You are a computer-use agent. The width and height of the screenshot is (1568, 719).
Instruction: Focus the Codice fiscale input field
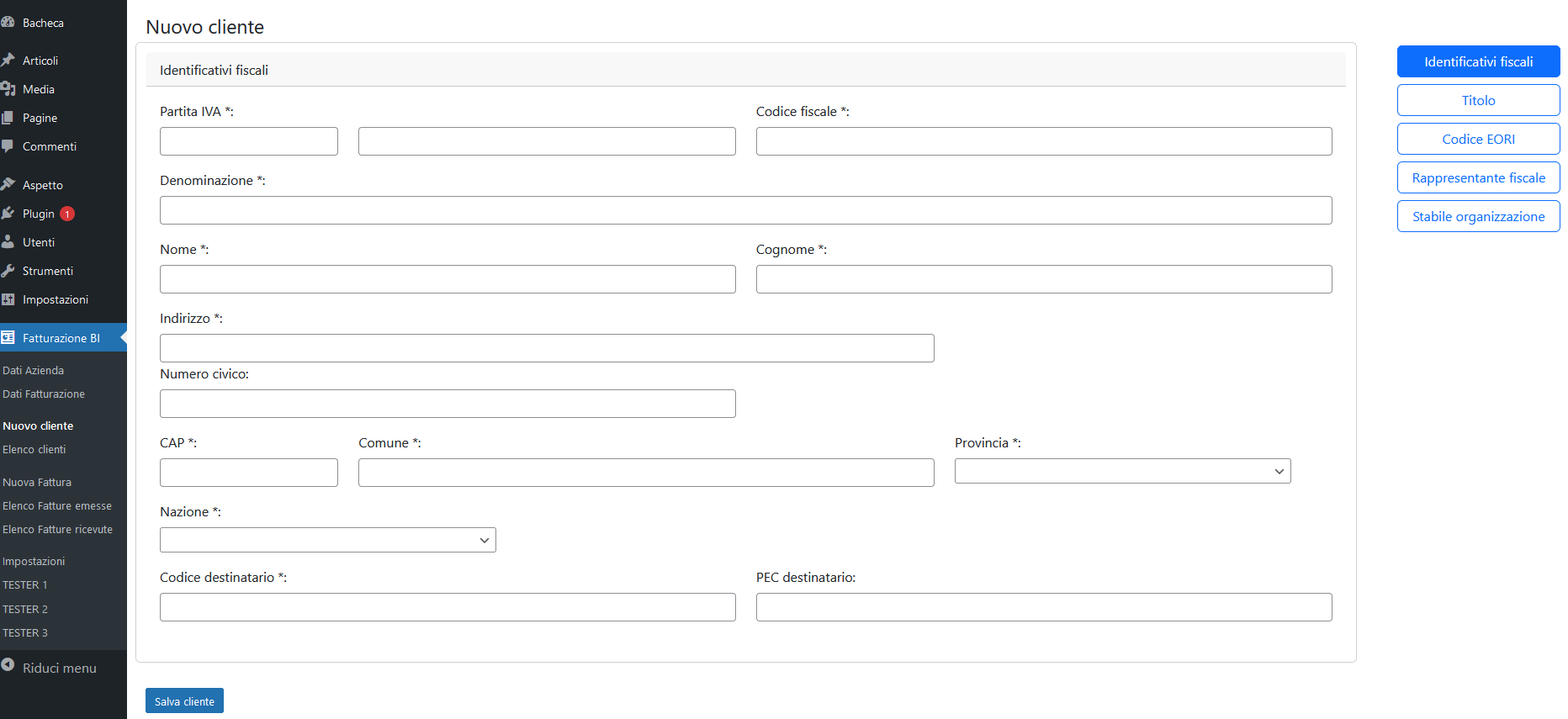coord(1043,141)
